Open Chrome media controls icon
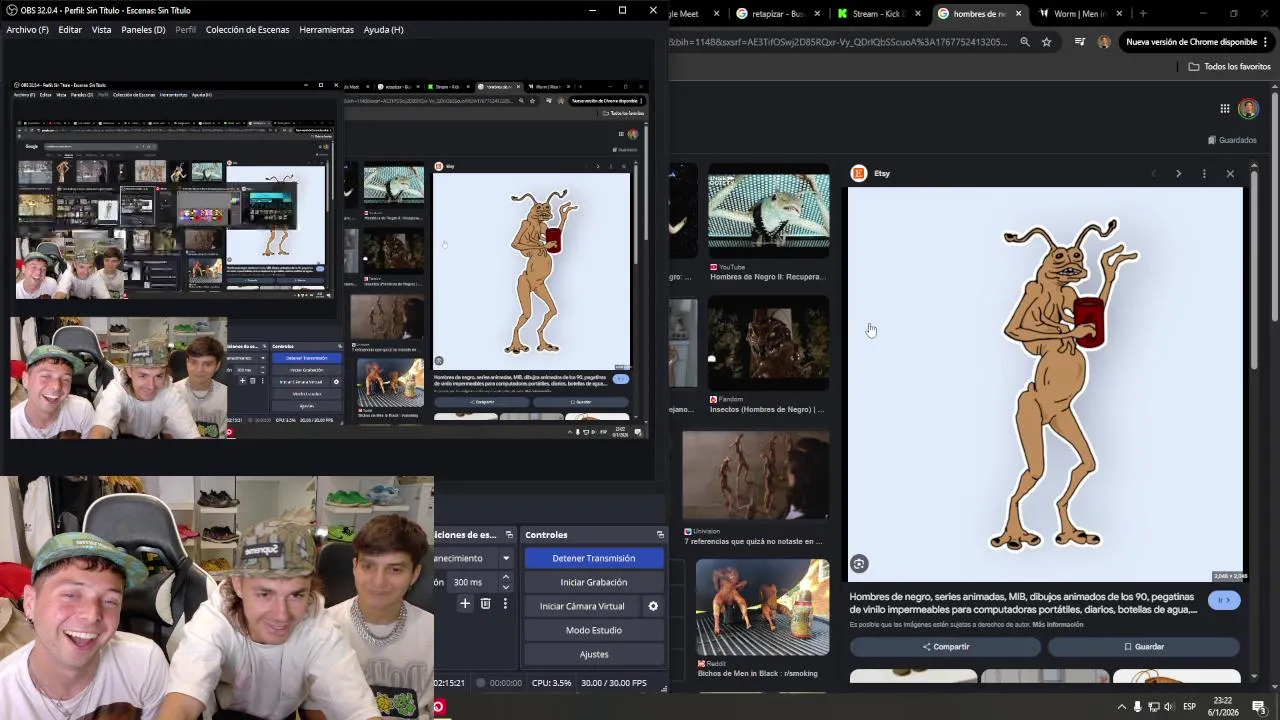Screen dimensions: 1280x720 tap(1080, 42)
